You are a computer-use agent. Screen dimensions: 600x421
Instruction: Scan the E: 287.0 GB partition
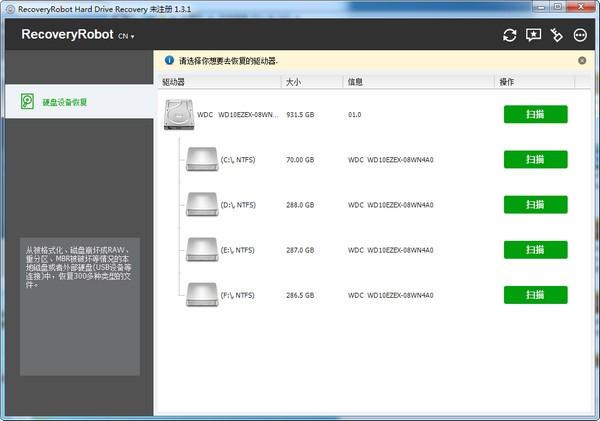535,250
